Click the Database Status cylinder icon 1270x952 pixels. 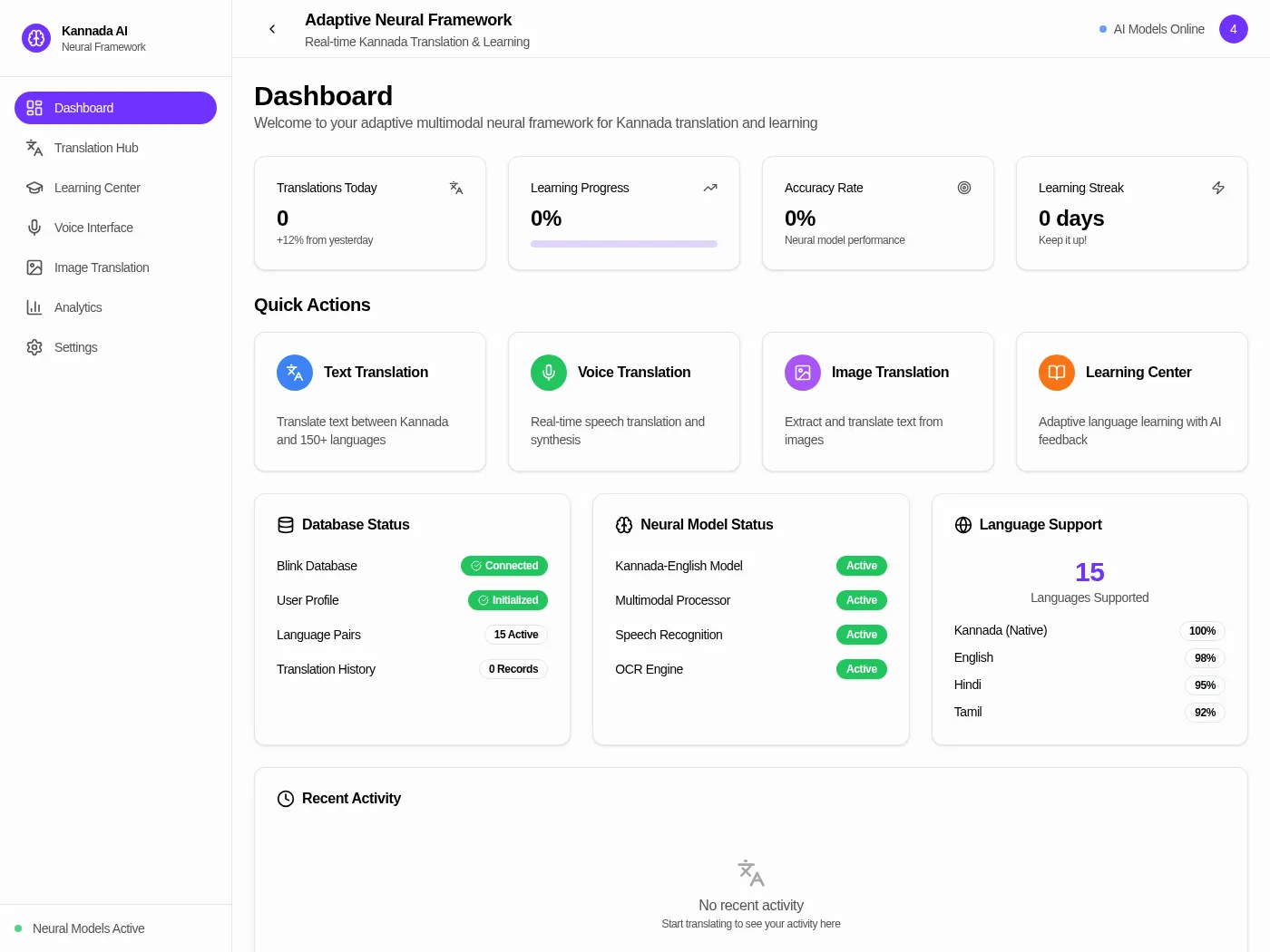(286, 525)
